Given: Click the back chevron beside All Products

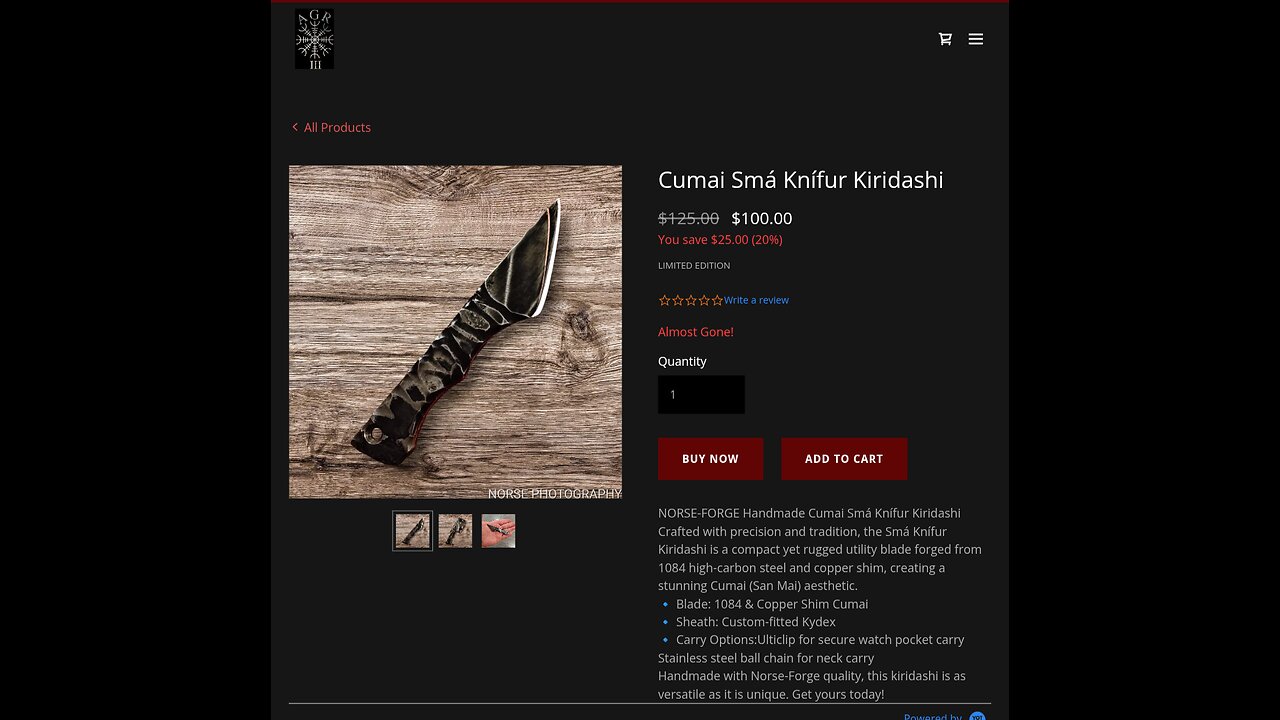Looking at the screenshot, I should [295, 127].
